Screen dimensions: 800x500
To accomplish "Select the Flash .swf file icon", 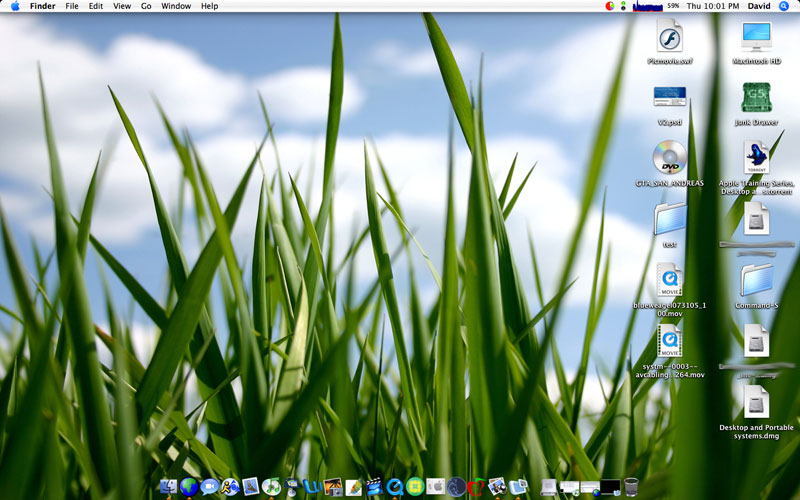I will coord(669,38).
